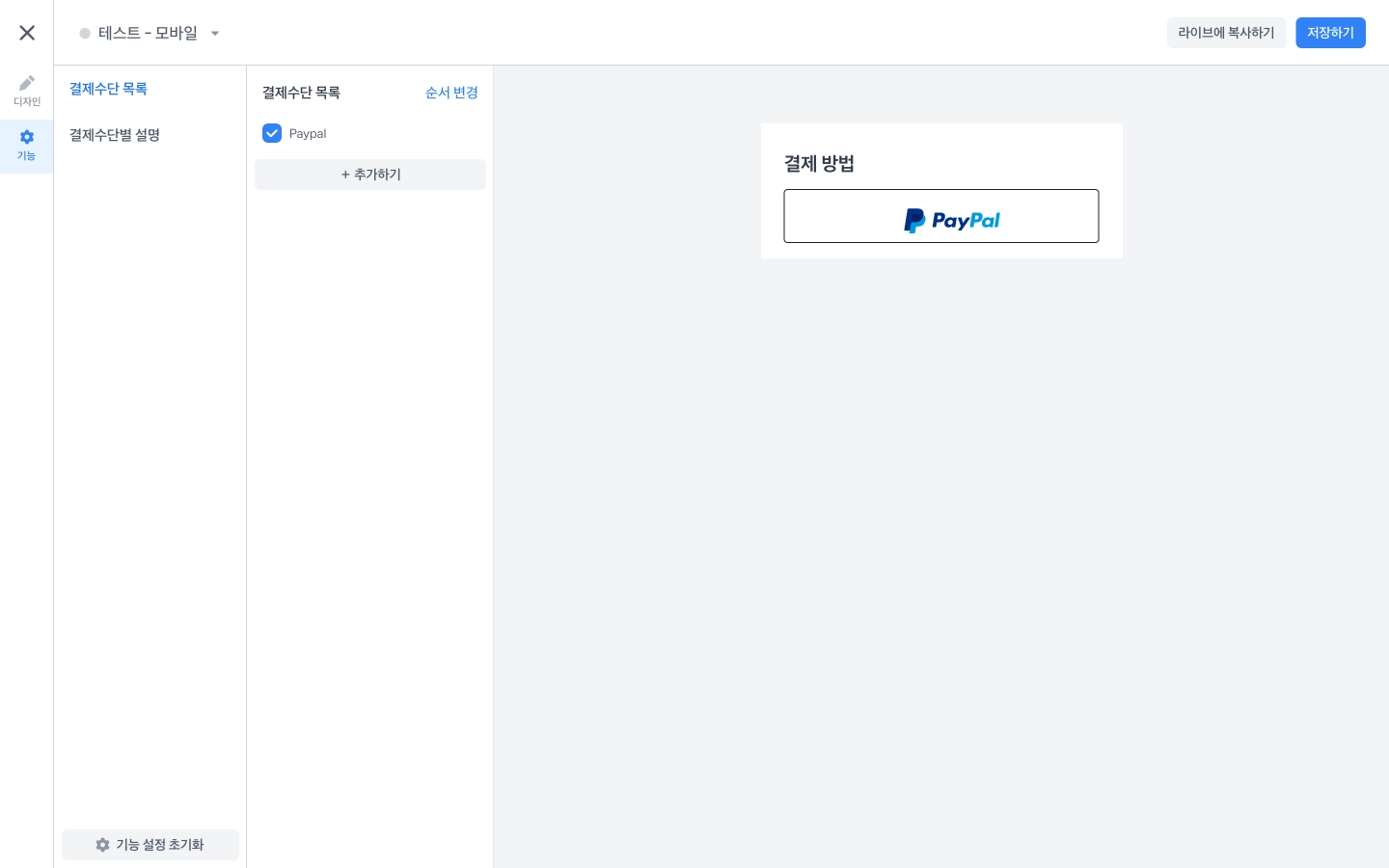Screen dimensions: 1389x868
Task: Click the 결제 방법 preview heading
Action: coord(819,164)
